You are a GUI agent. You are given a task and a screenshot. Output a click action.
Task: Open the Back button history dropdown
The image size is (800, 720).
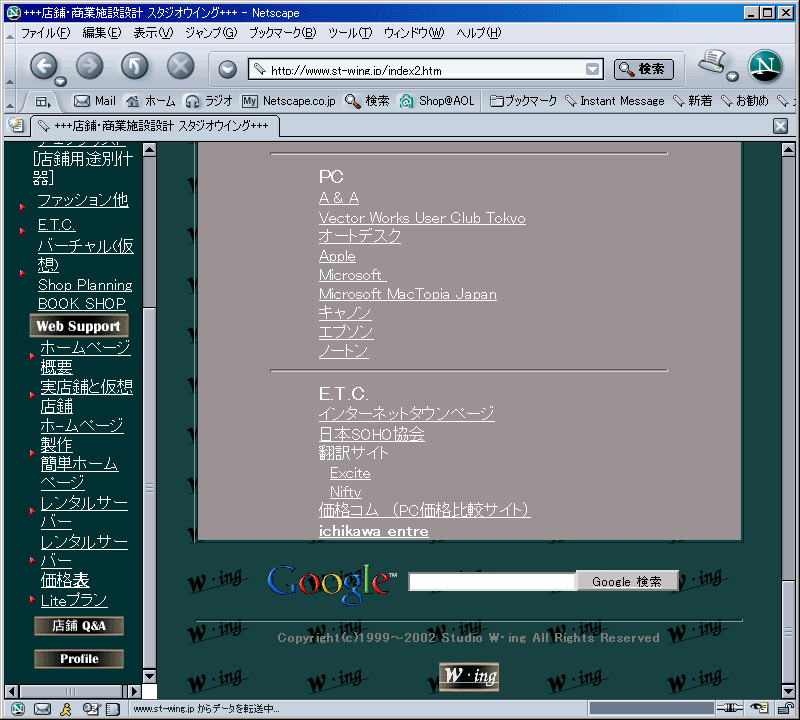[x=61, y=81]
